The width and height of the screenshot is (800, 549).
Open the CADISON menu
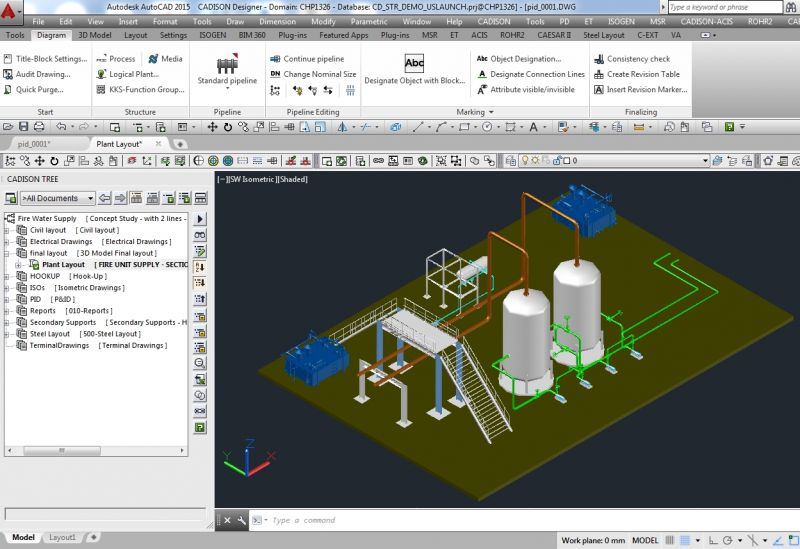(493, 21)
